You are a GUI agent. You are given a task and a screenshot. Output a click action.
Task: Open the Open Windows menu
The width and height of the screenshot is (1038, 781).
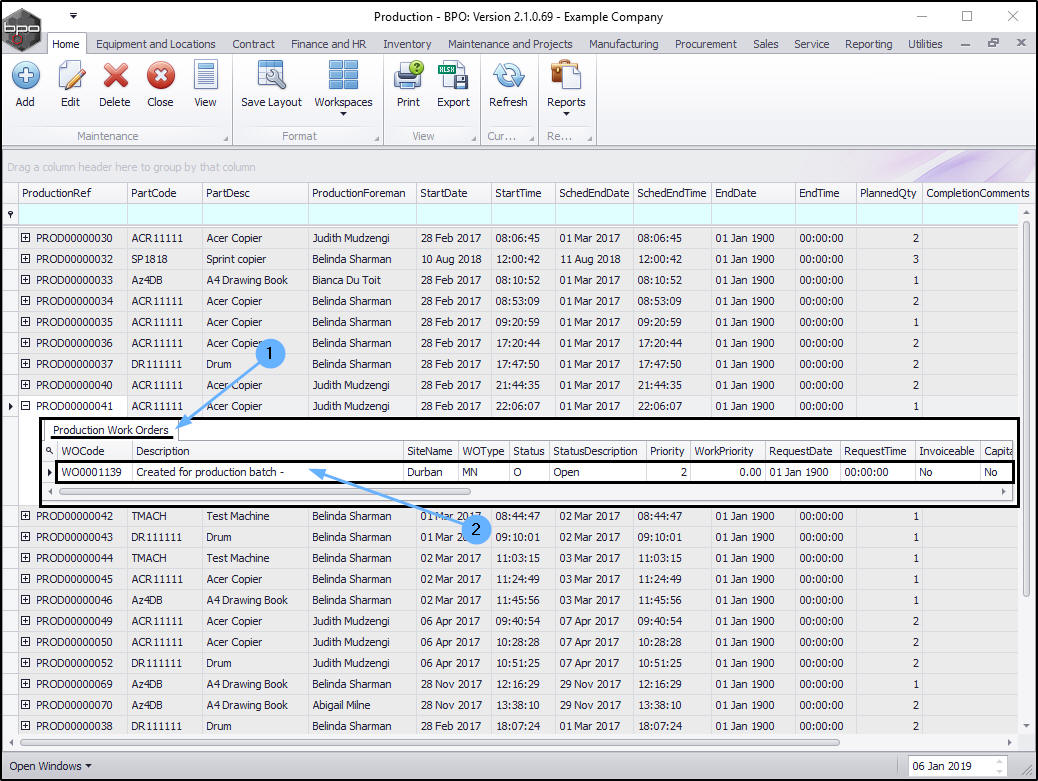pos(50,766)
